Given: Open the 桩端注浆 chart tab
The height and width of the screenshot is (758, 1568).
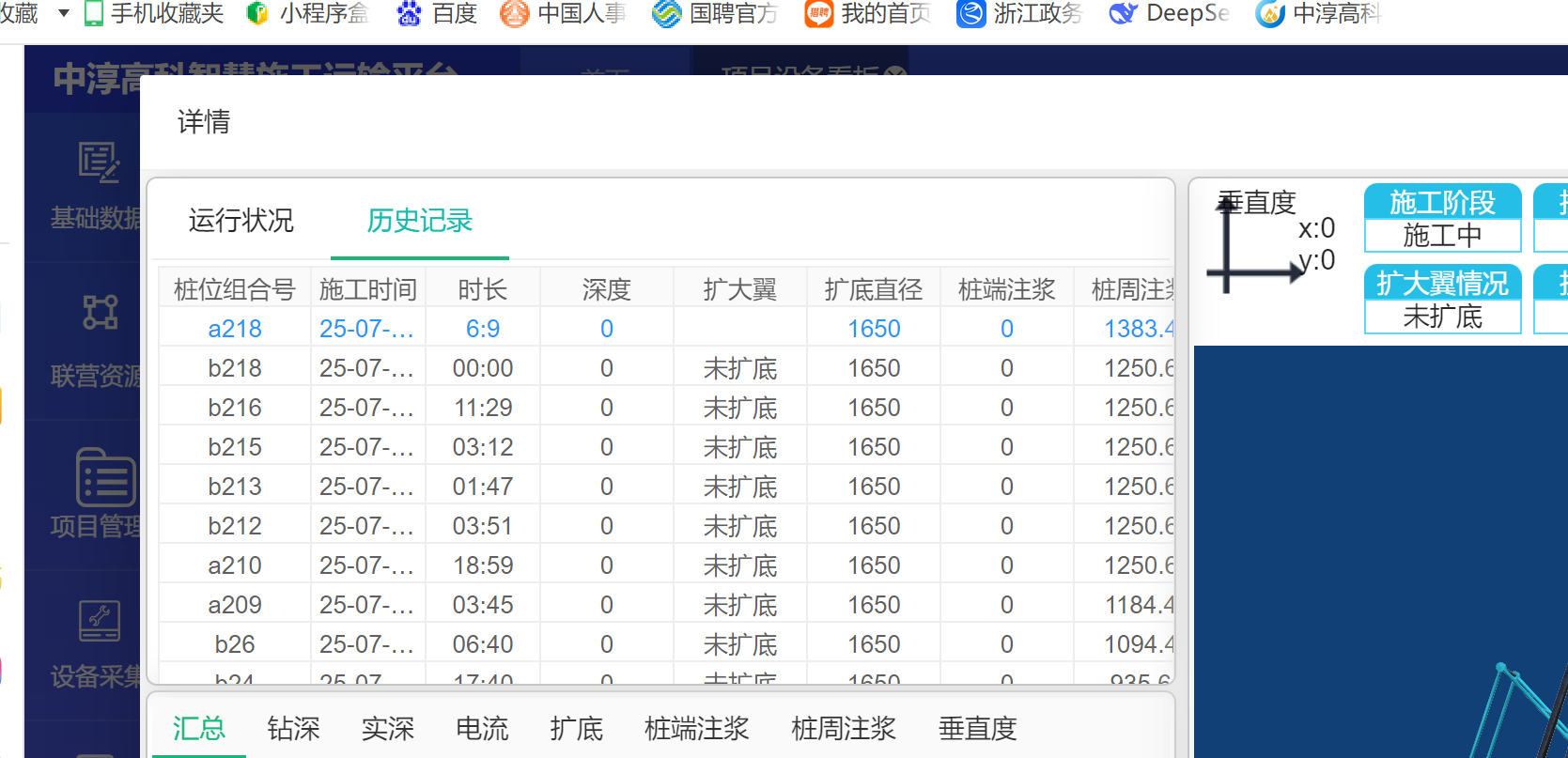Looking at the screenshot, I should [x=696, y=729].
